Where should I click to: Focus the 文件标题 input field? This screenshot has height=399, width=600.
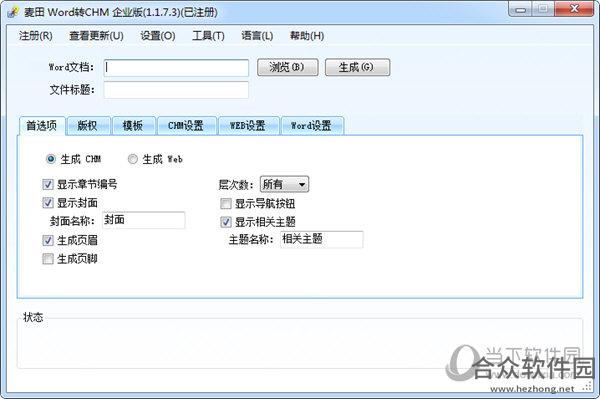[176, 90]
